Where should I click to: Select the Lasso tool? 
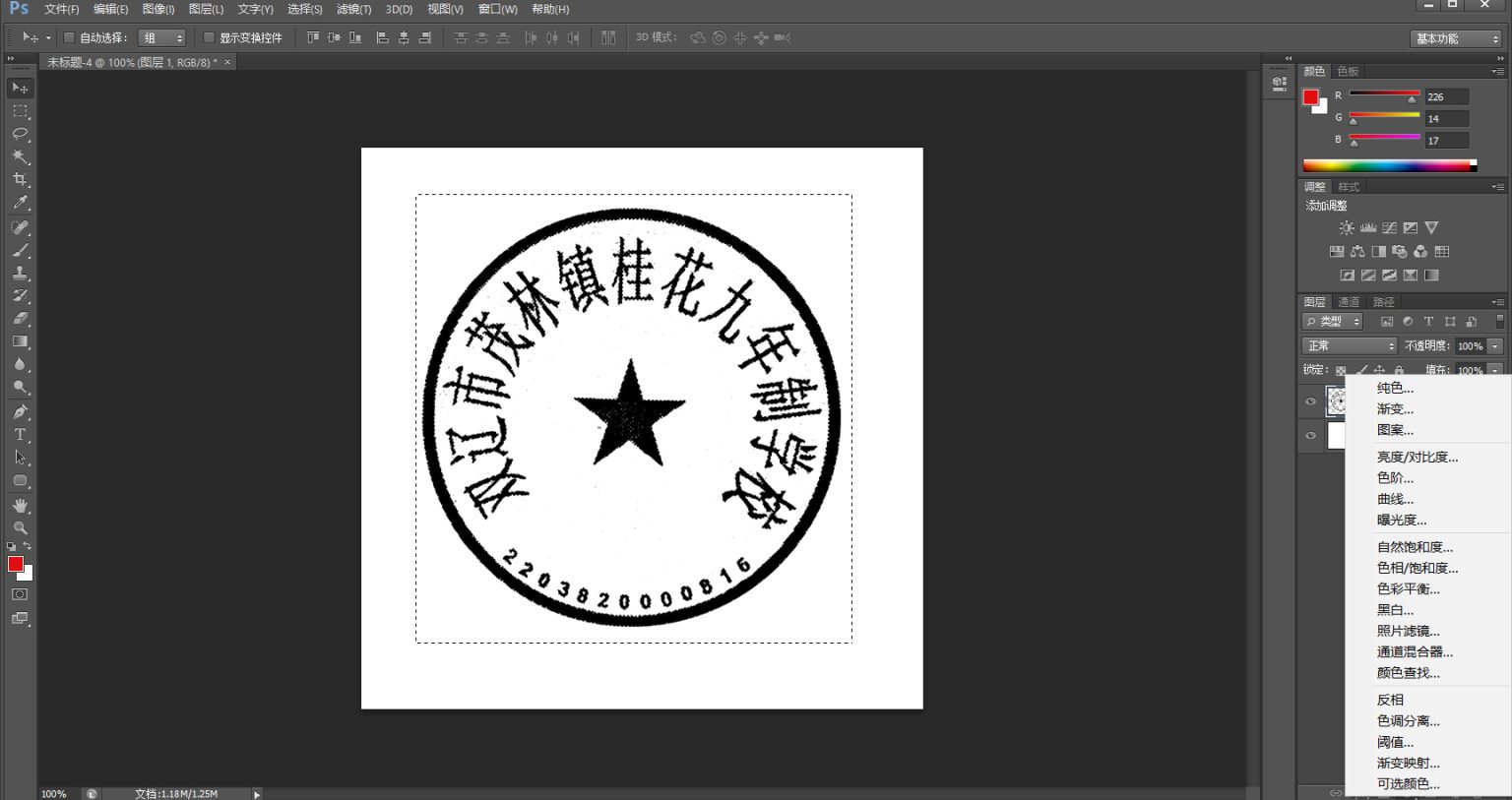click(20, 134)
